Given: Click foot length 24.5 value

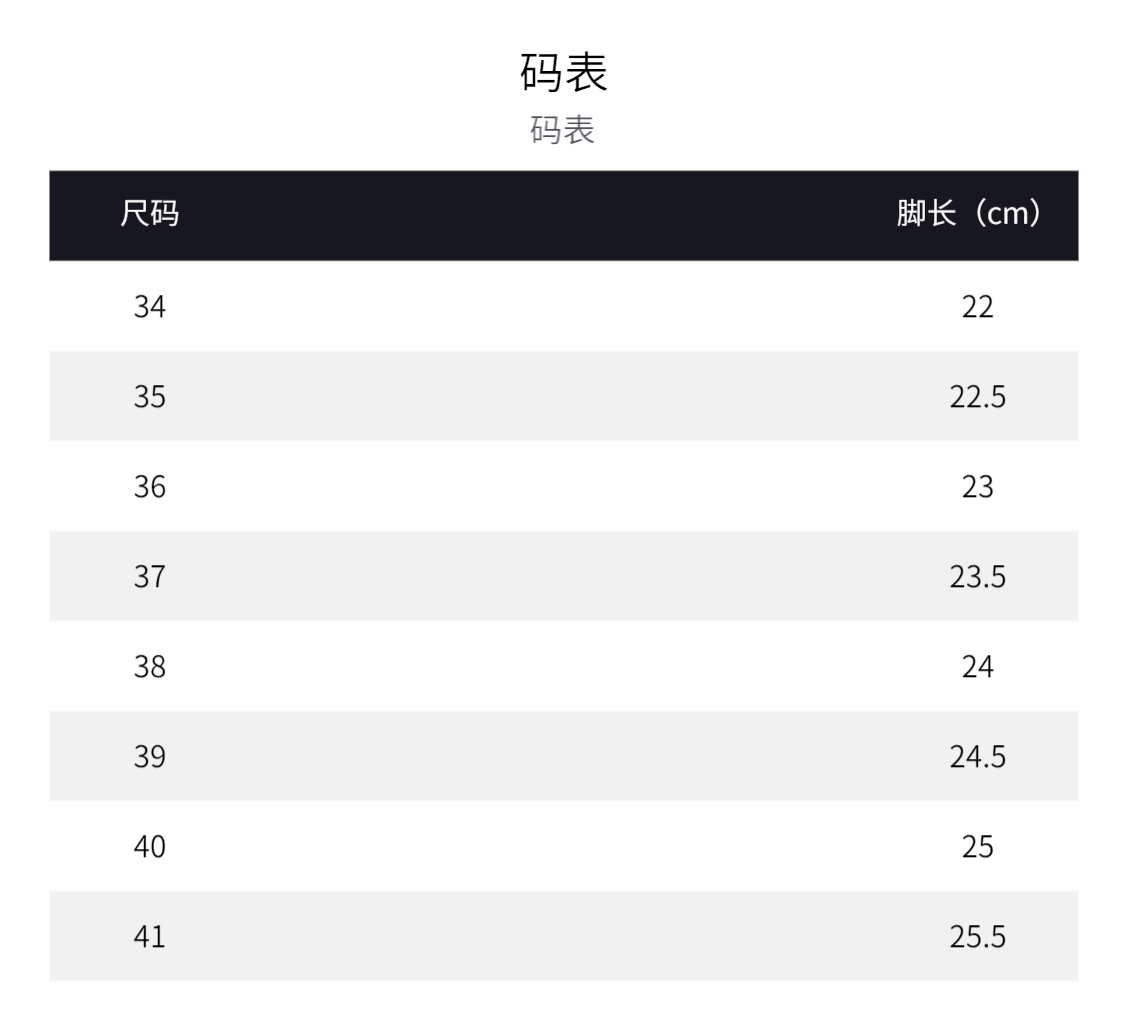Looking at the screenshot, I should point(977,756).
